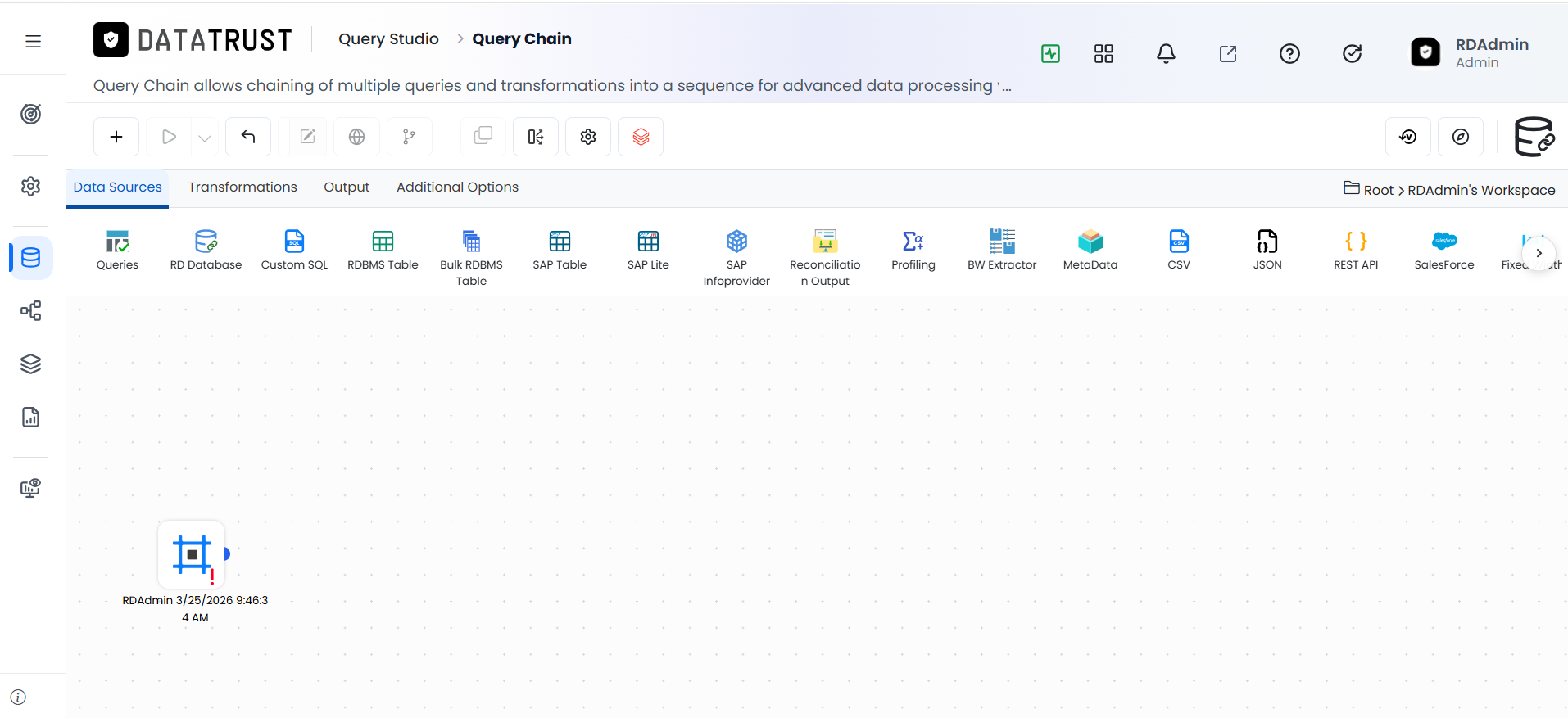Click the split panel toolbar button
Image resolution: width=1568 pixels, height=718 pixels.
pyautogui.click(x=536, y=137)
